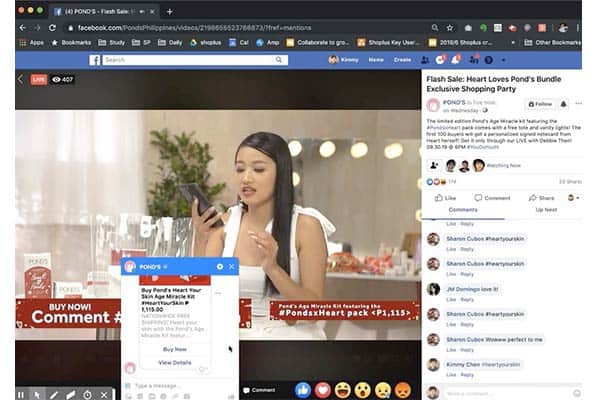
Task: Open Messenger icon in Facebook header
Action: (x=440, y=60)
